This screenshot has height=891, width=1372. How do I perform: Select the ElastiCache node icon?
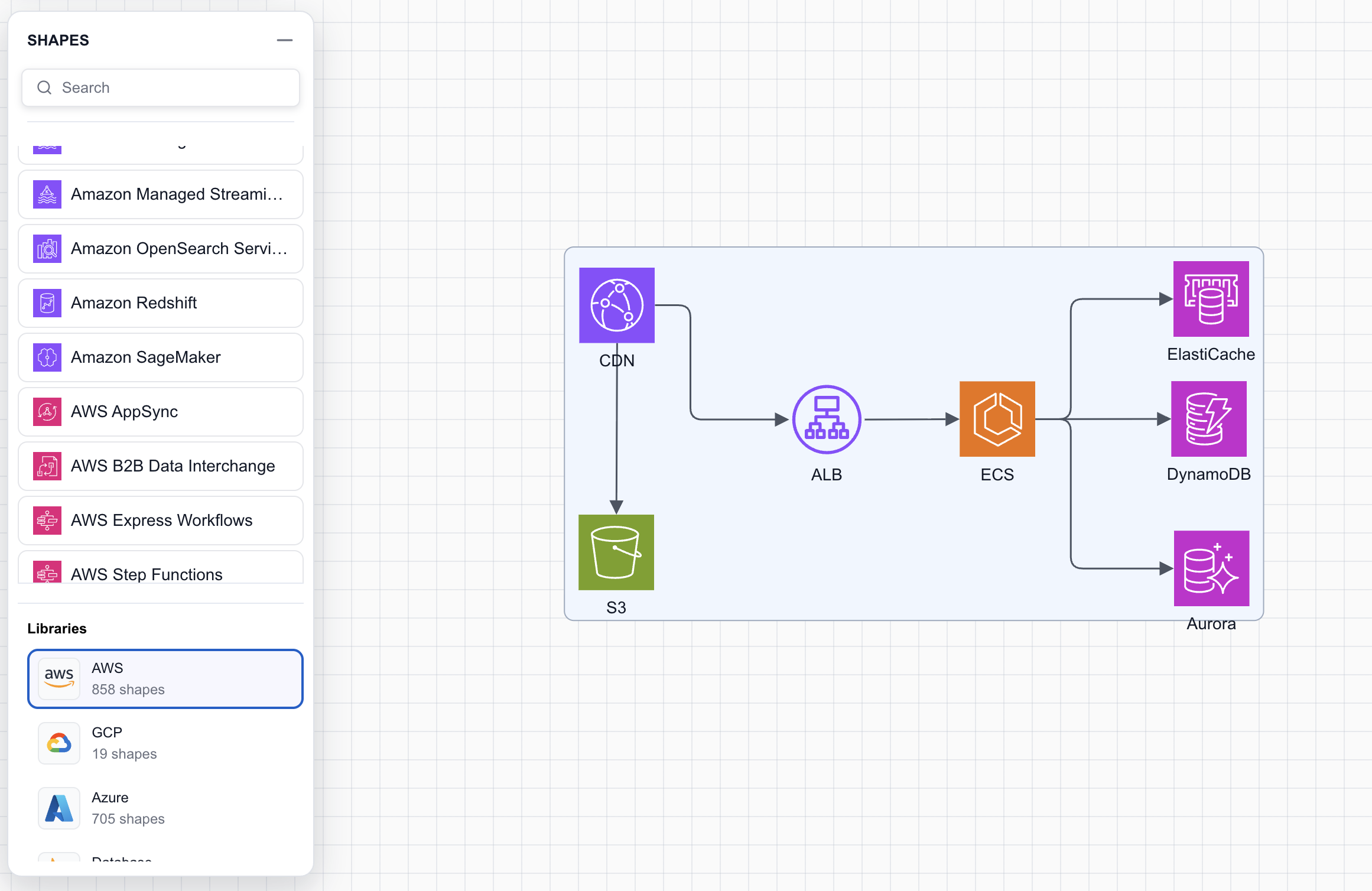[x=1211, y=299]
